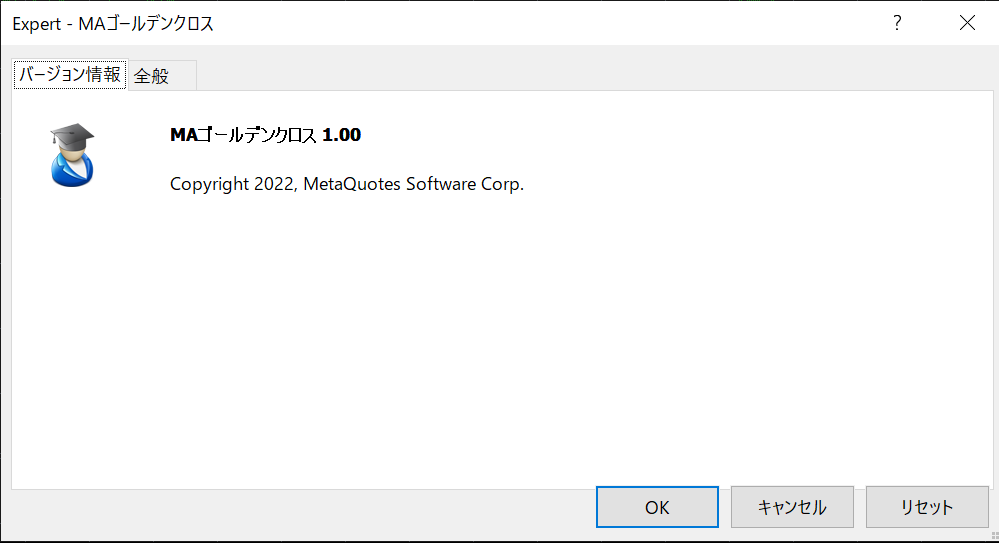Click the キャンセル button
The height and width of the screenshot is (543, 999).
coord(792,507)
